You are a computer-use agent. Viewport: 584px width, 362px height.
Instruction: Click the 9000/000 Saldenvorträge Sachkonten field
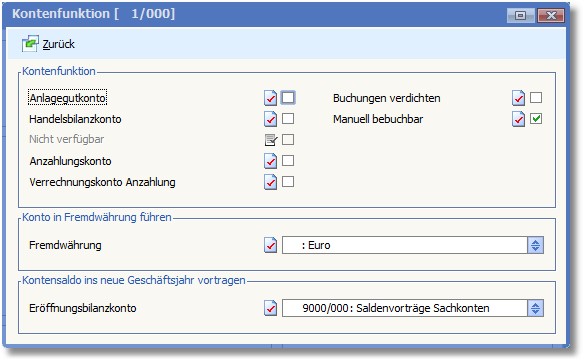pos(405,308)
